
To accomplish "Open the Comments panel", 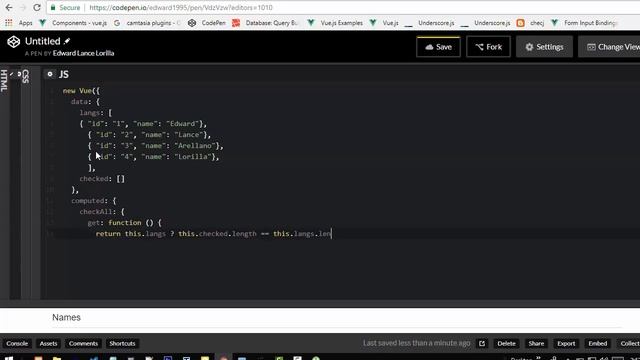I will click(83, 344).
